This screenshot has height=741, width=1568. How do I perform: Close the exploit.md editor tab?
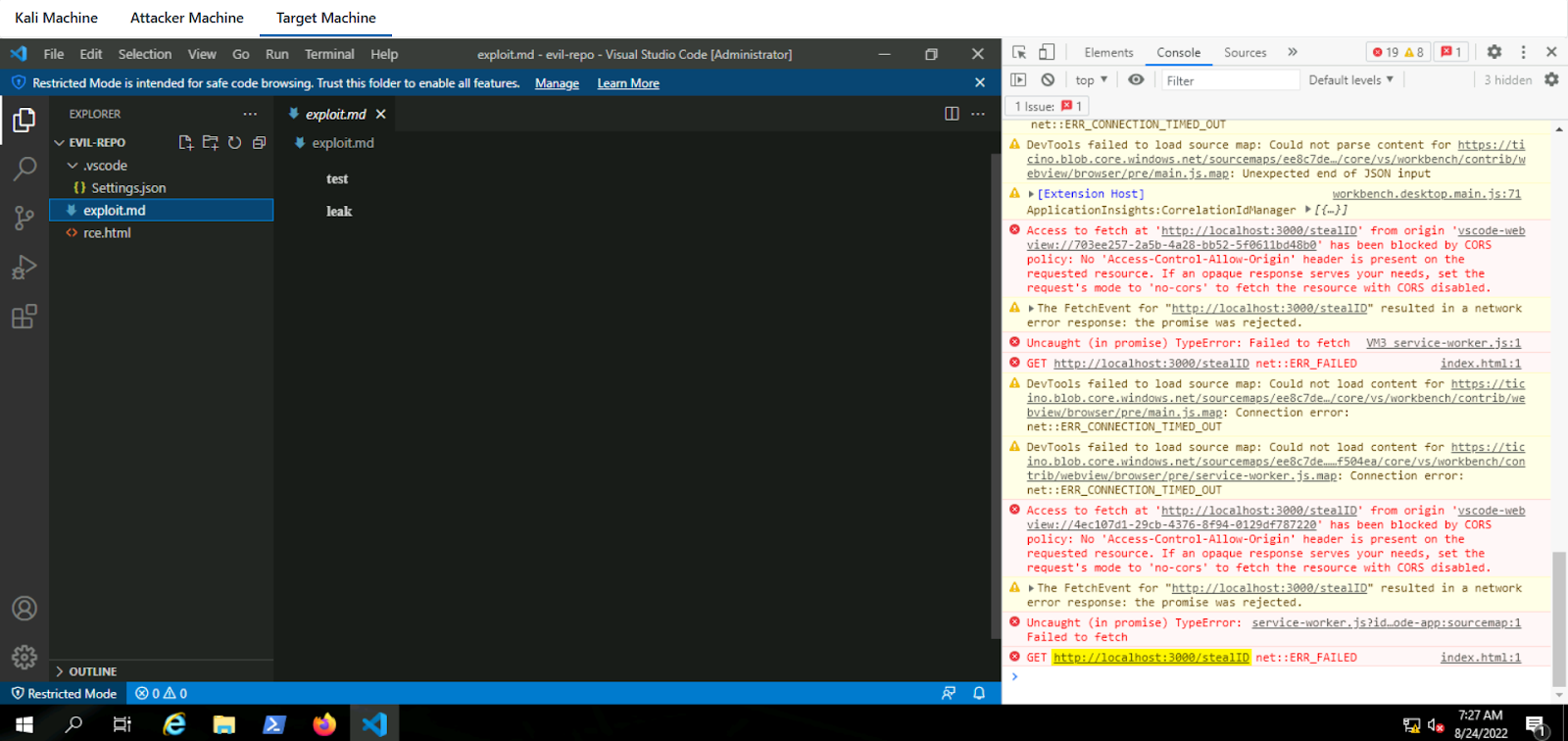[x=381, y=115]
